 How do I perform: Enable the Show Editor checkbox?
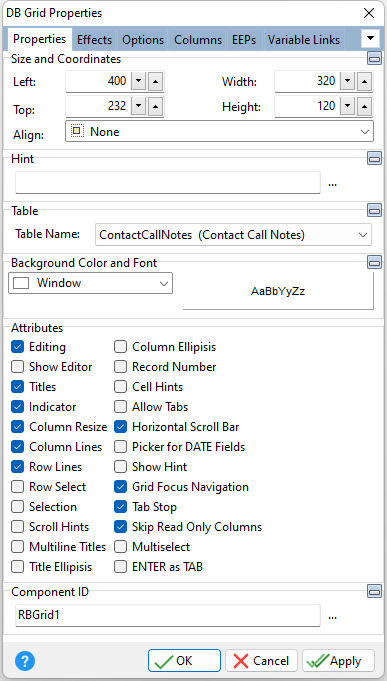click(17, 367)
